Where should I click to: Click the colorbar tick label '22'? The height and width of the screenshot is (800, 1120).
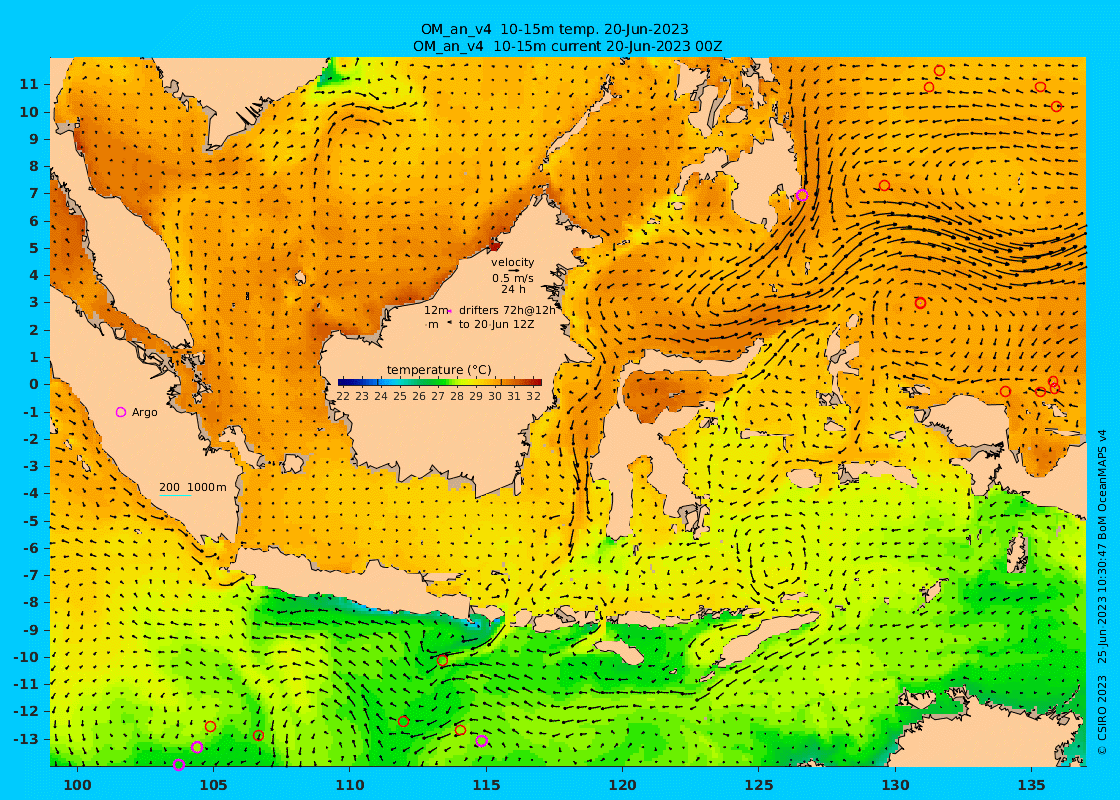click(x=343, y=396)
